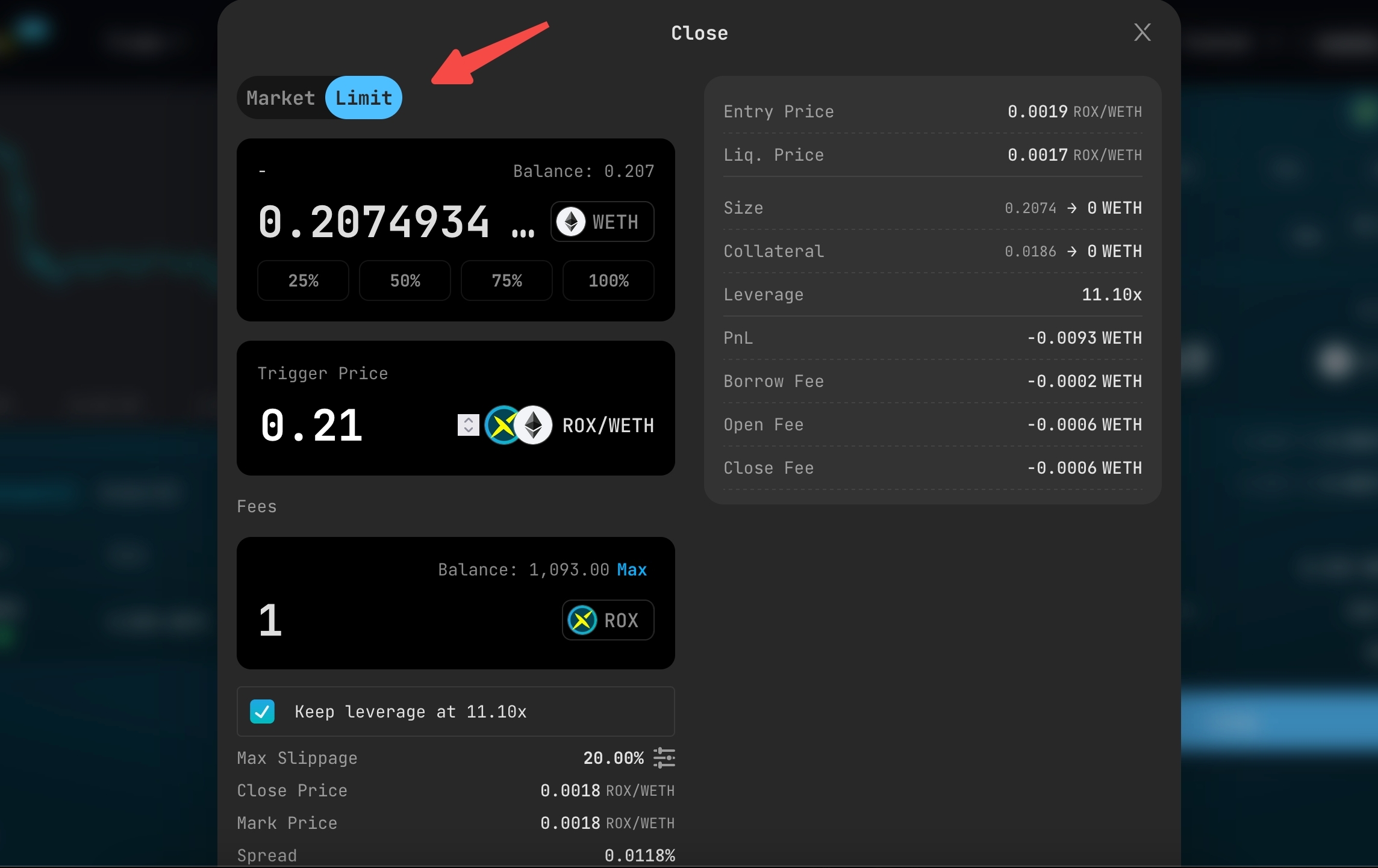Choose the 100% amount button
1378x868 pixels.
(608, 281)
